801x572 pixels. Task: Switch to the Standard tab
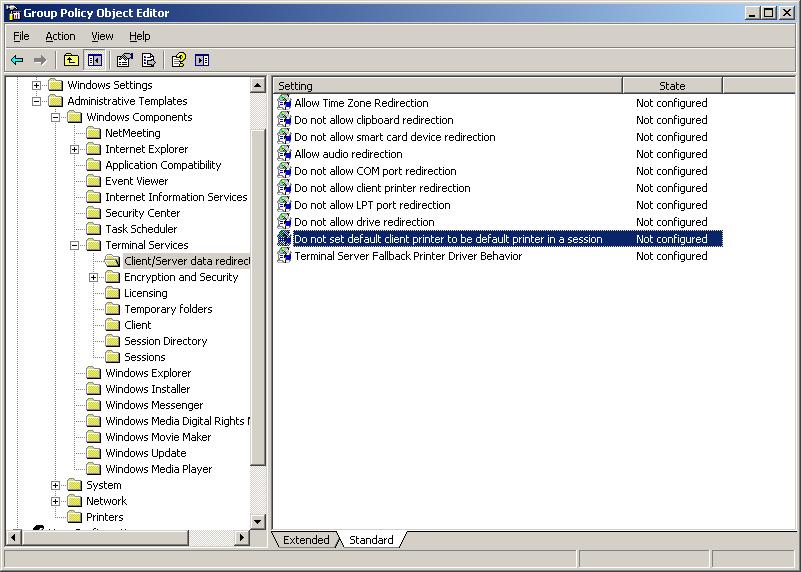tap(371, 540)
